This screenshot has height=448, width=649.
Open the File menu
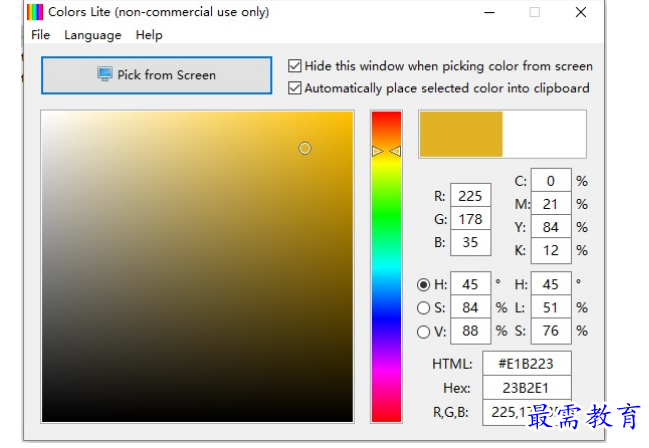(41, 35)
